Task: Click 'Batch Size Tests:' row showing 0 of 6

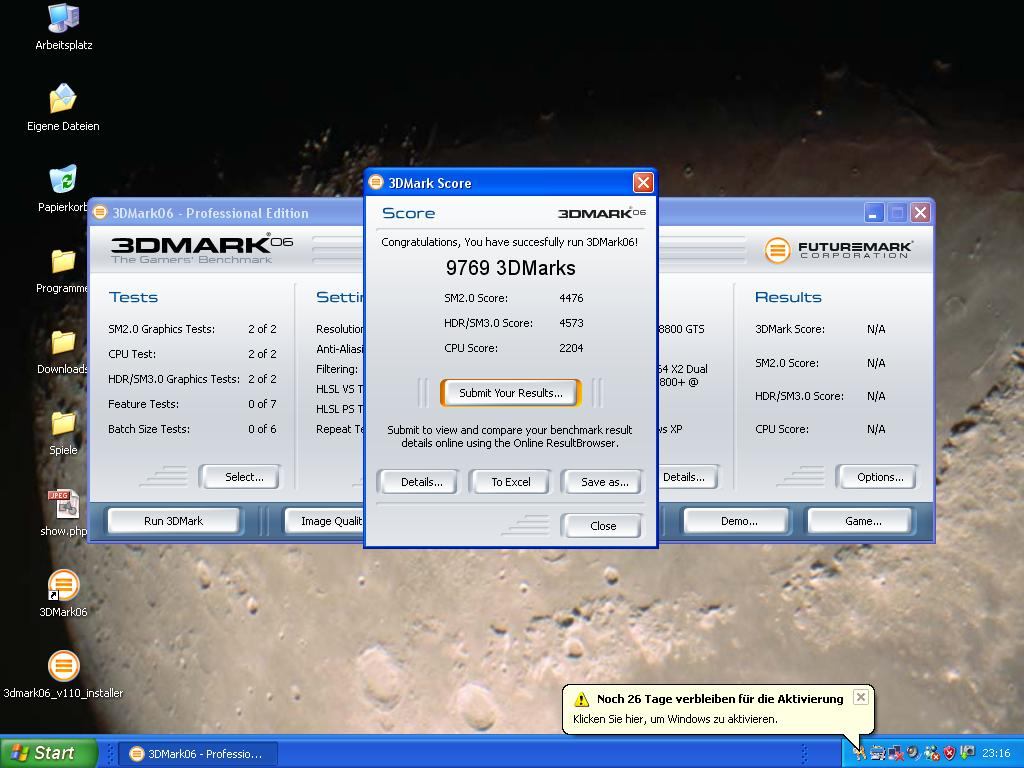Action: point(192,429)
